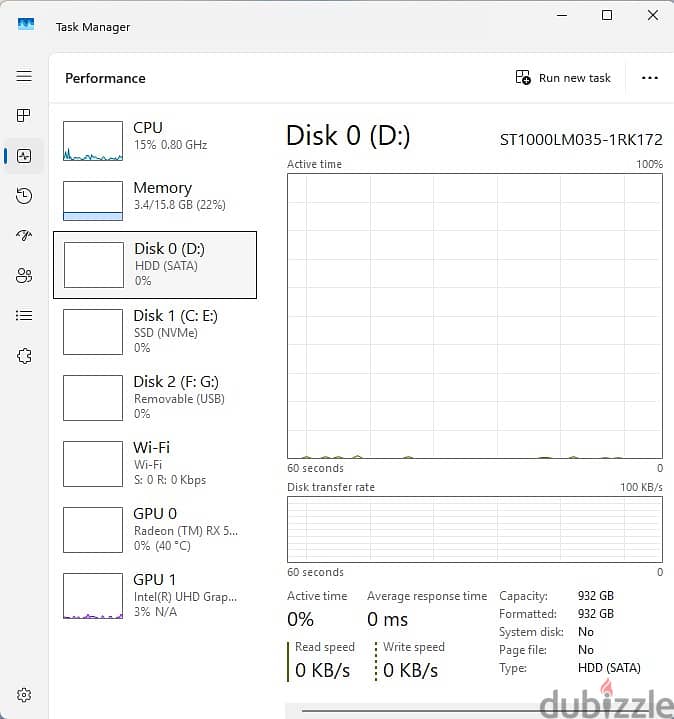Maximize the Task Manager window

tap(607, 15)
